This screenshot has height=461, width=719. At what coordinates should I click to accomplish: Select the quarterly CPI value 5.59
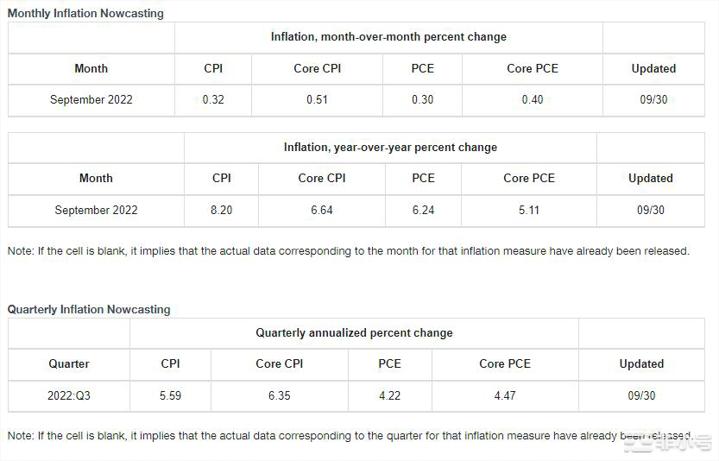[171, 396]
